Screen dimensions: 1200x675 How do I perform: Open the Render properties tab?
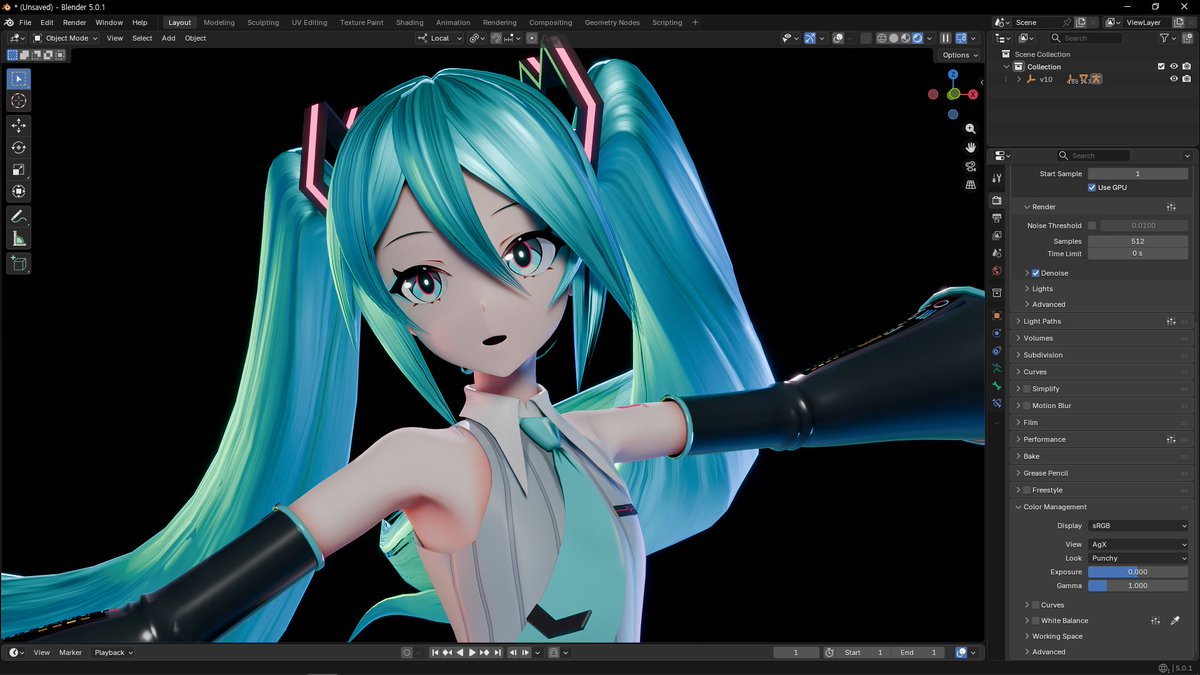[997, 200]
